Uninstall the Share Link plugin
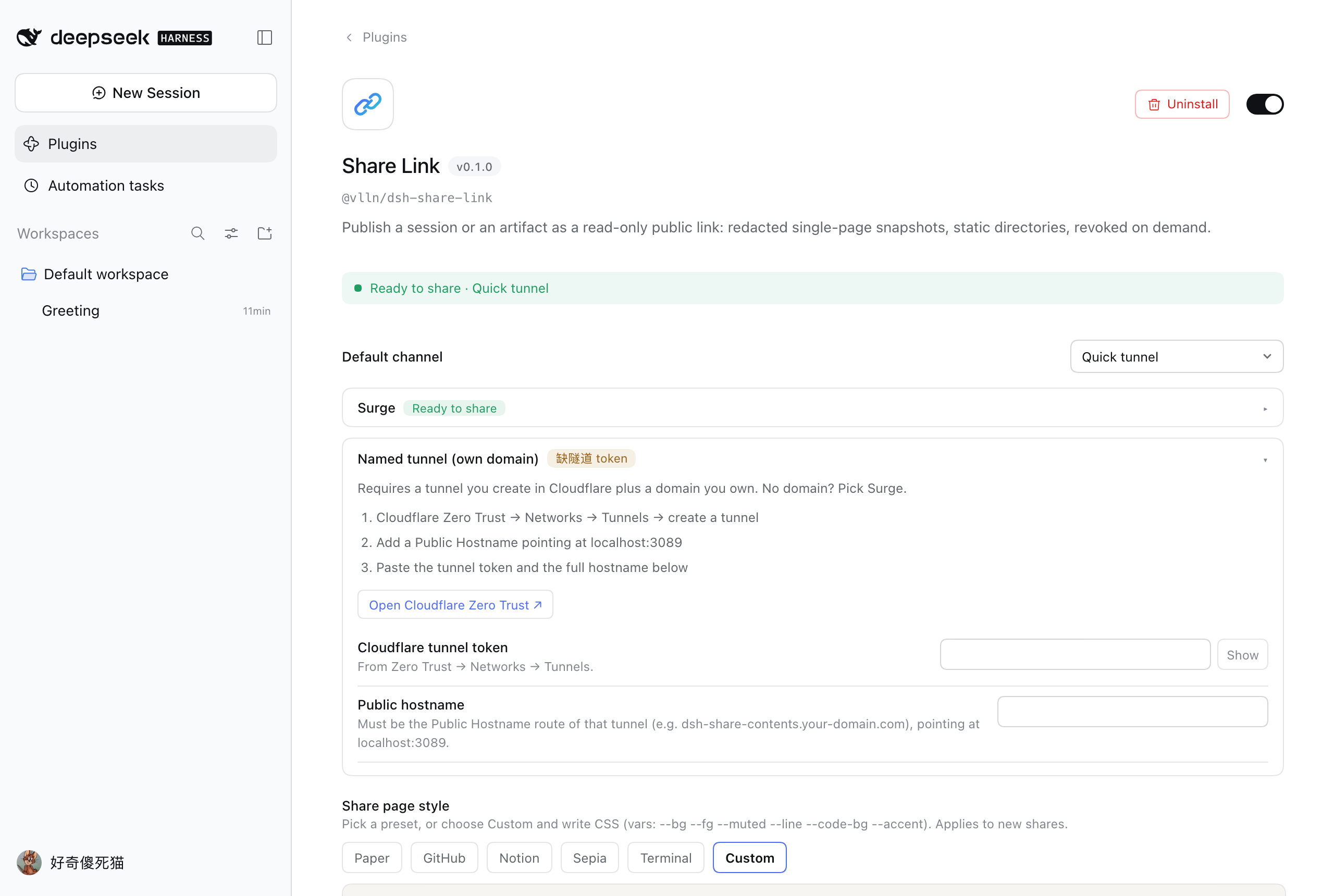 1182,104
